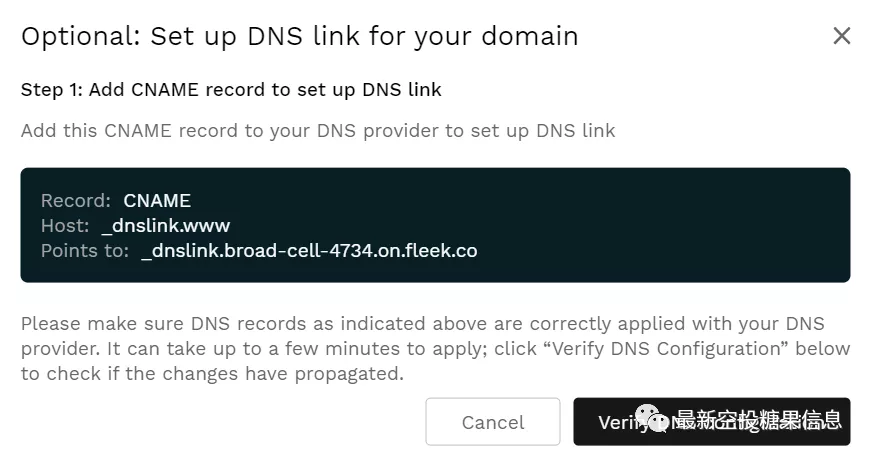Screen dimensions: 872x459
Task: Select the _dnslink.broad-cell-4734.on.fleek.co target value
Action: pyautogui.click(x=309, y=251)
